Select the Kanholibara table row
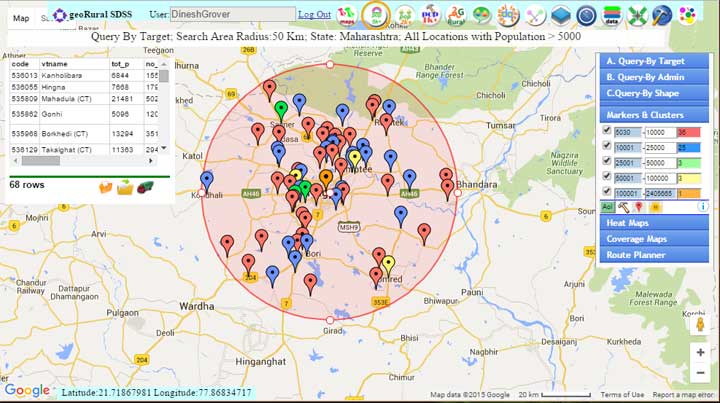The image size is (720, 403). 84,75
